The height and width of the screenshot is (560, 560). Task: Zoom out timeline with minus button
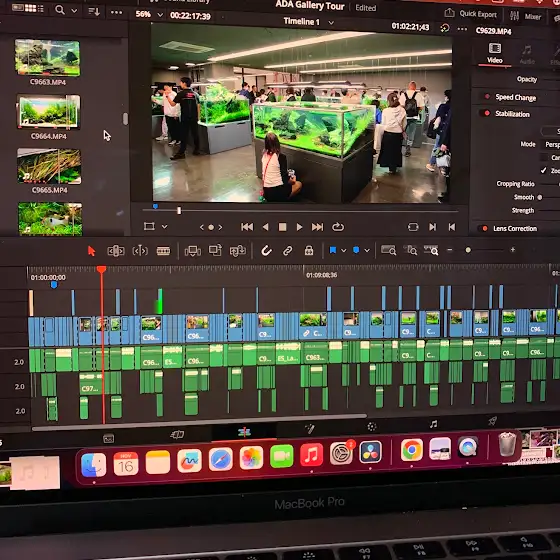click(450, 250)
